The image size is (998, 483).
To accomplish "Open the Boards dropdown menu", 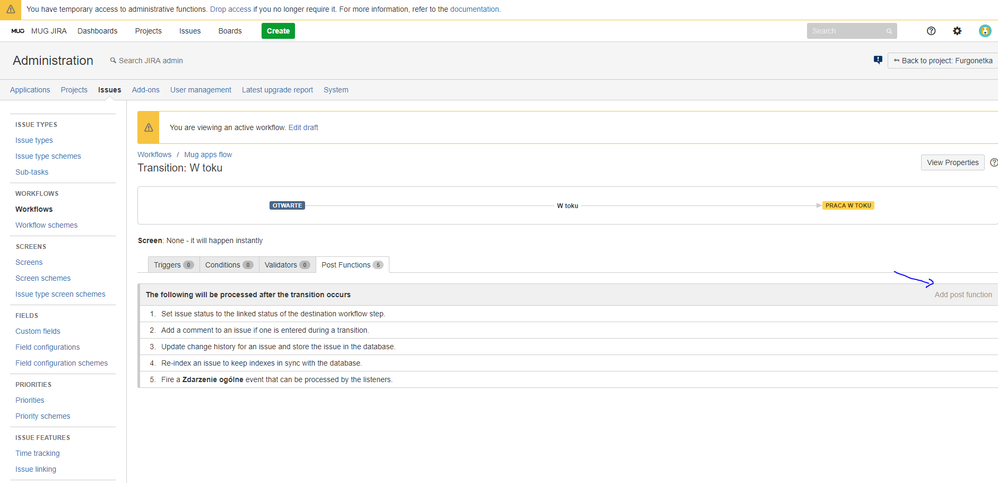I will coord(230,31).
